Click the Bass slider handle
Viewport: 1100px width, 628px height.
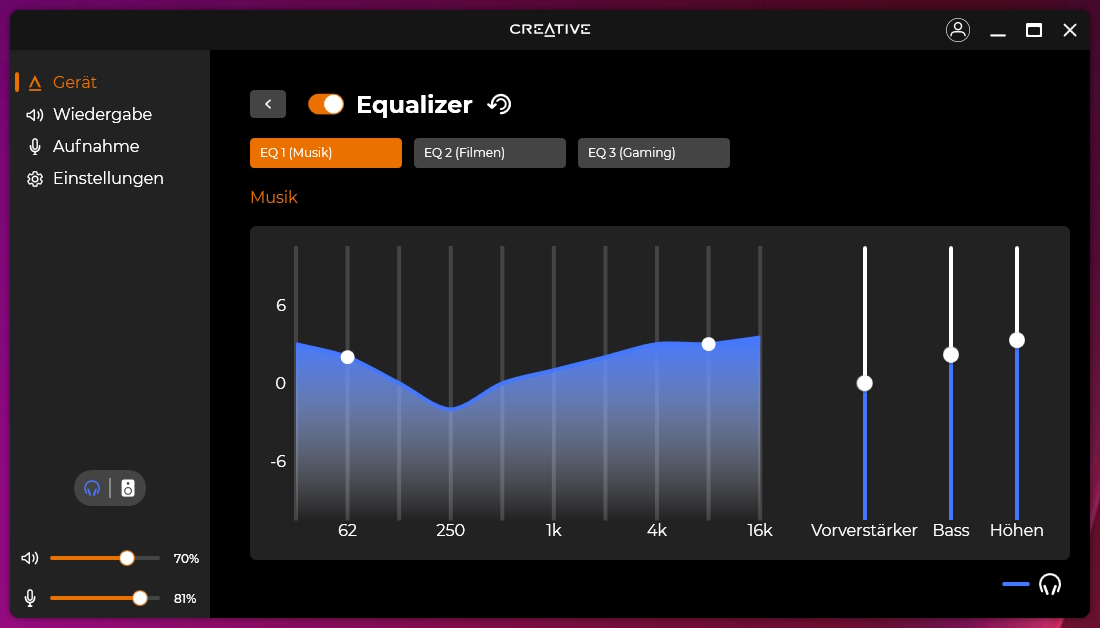click(951, 354)
